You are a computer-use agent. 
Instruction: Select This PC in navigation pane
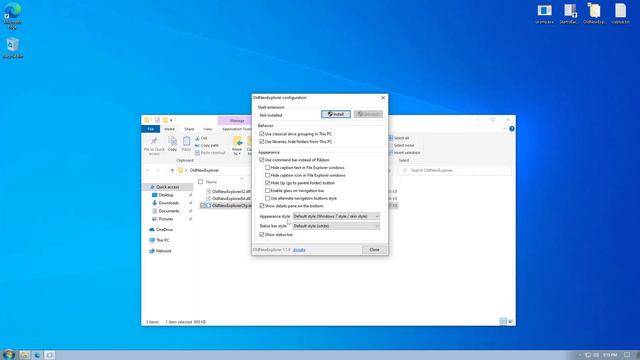(x=162, y=240)
